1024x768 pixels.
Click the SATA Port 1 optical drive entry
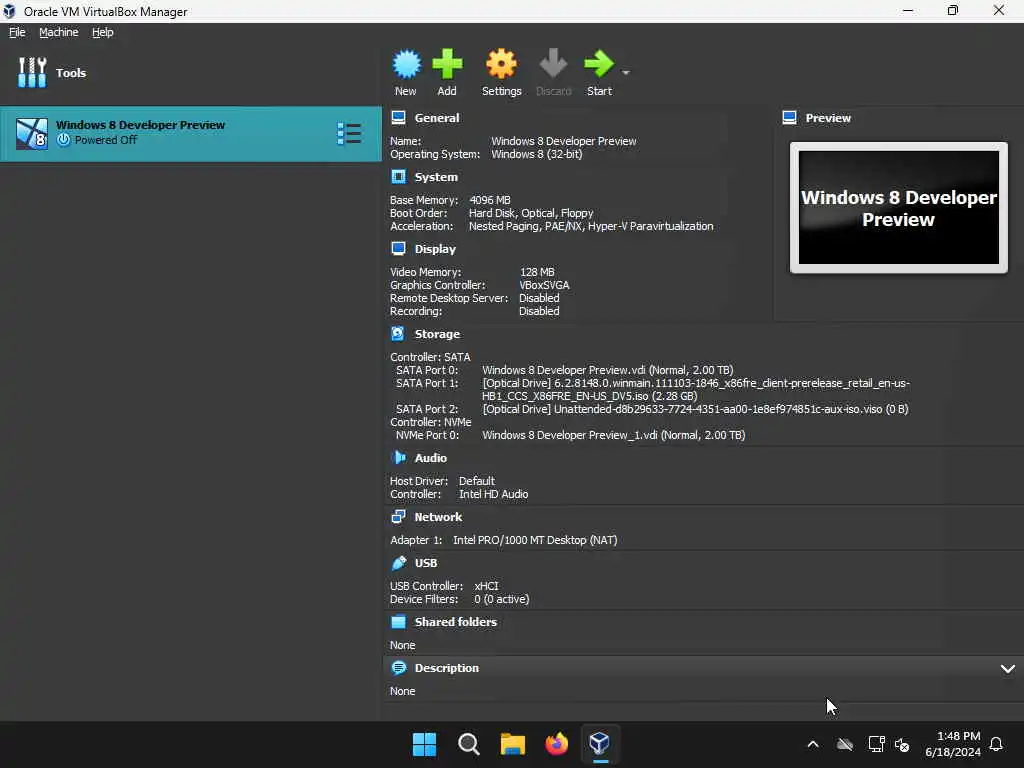696,389
